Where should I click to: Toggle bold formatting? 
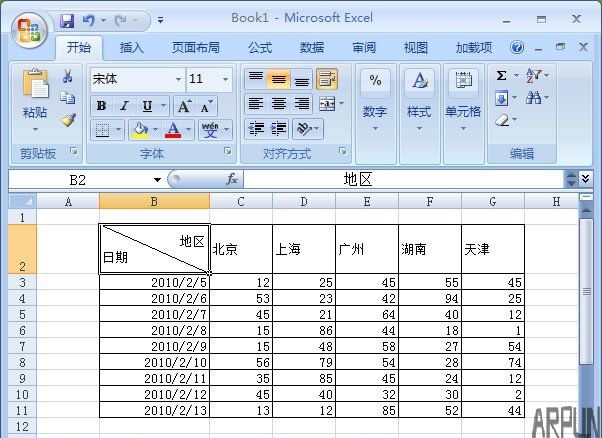pyautogui.click(x=102, y=106)
